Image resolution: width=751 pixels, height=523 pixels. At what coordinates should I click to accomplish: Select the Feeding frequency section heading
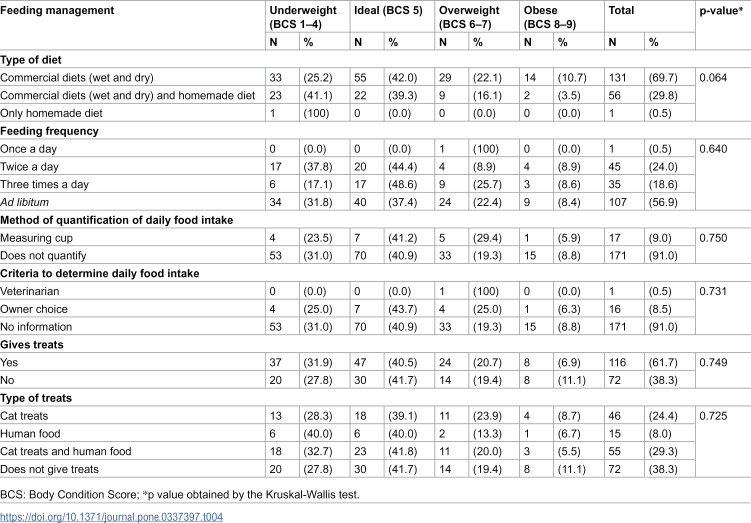click(x=49, y=131)
